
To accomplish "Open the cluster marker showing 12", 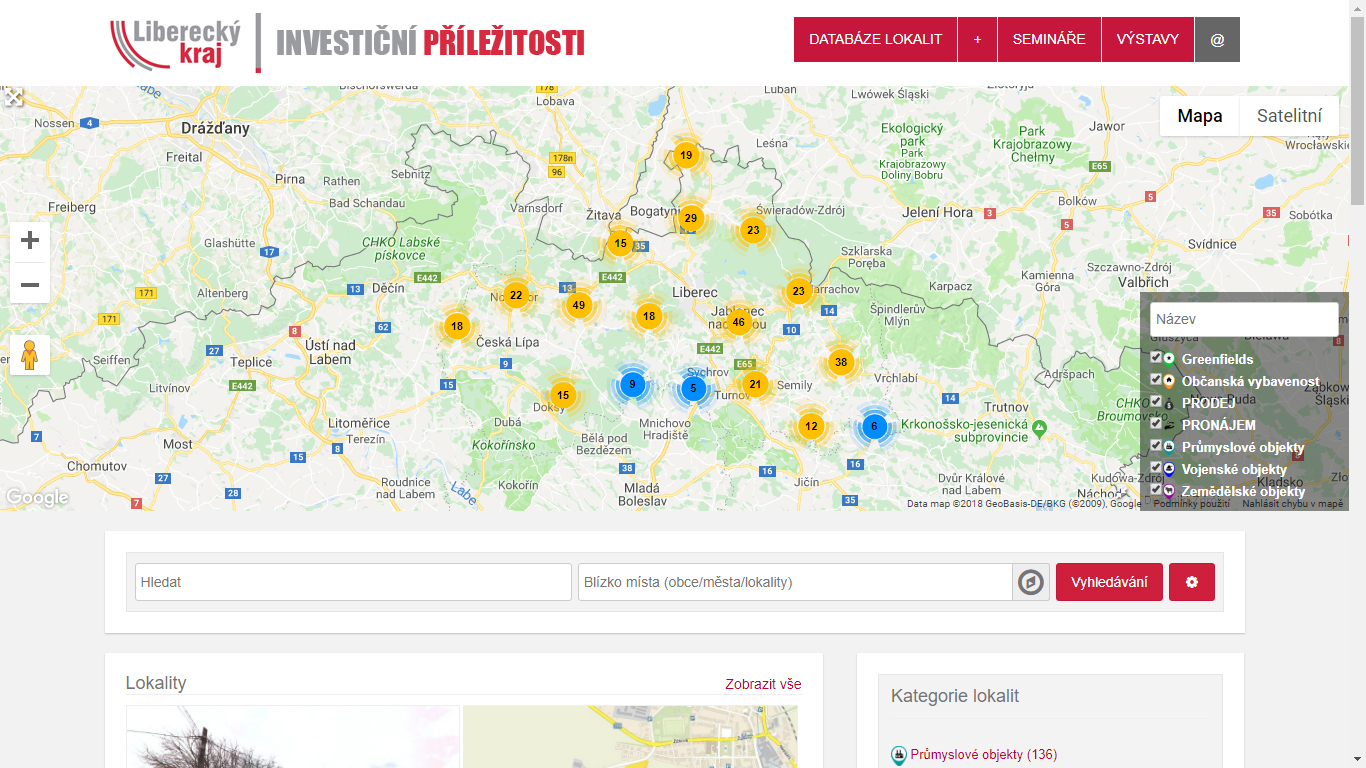I will coord(811,427).
